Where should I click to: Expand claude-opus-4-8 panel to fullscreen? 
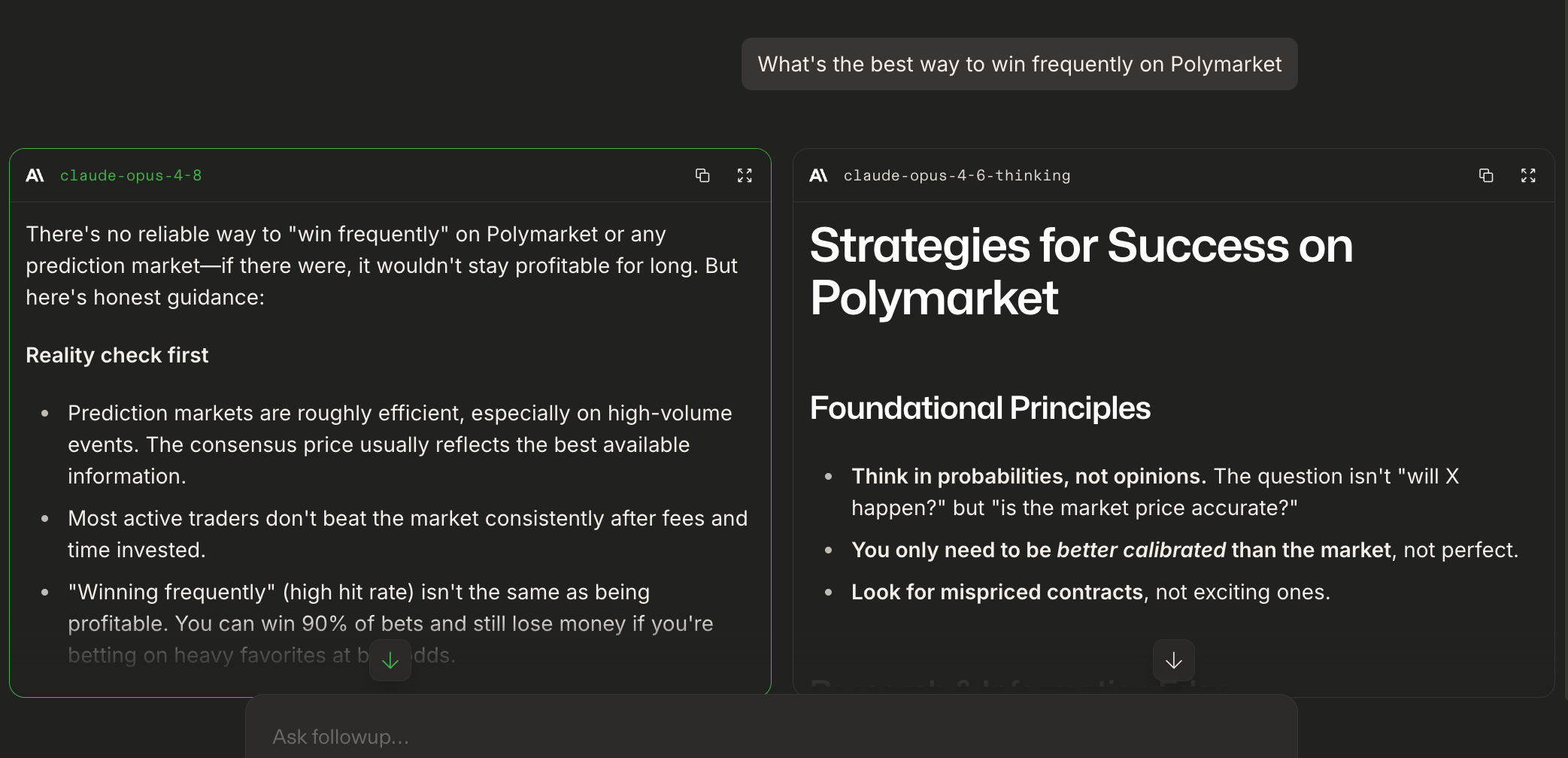(x=745, y=175)
